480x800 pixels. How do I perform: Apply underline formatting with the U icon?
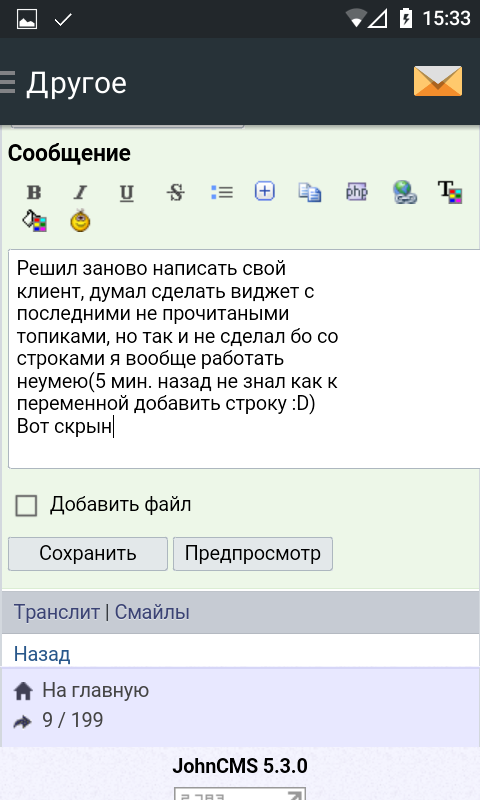(x=127, y=193)
